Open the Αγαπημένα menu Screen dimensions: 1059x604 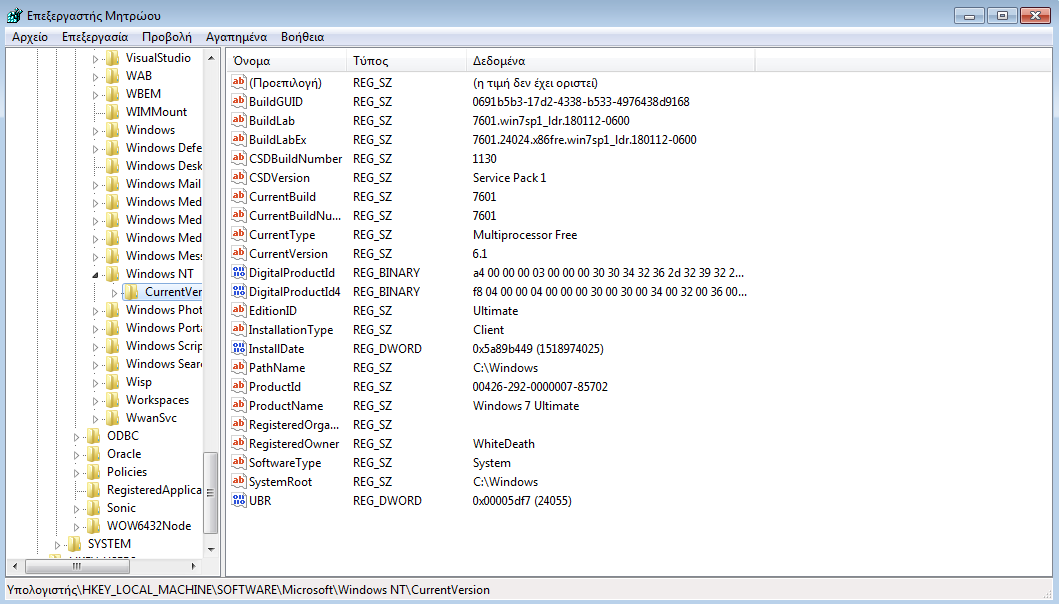236,36
